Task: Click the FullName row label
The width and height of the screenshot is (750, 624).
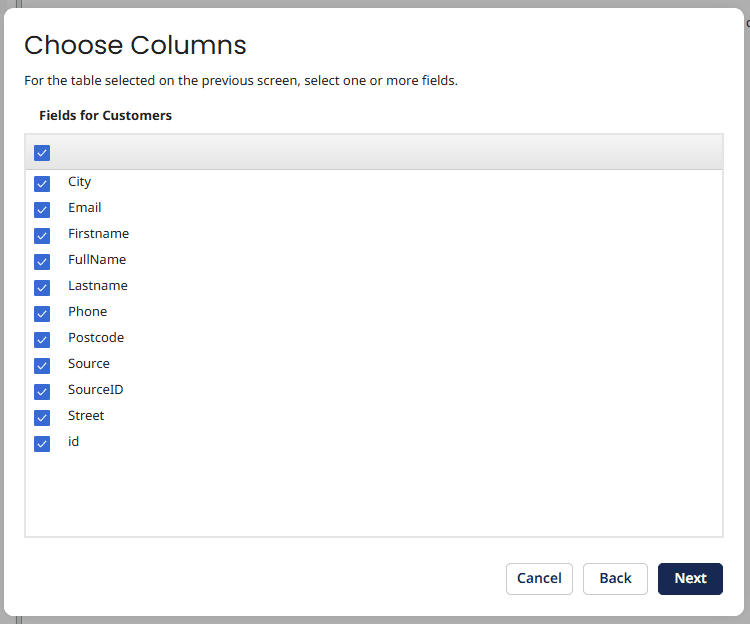Action: pyautogui.click(x=97, y=260)
